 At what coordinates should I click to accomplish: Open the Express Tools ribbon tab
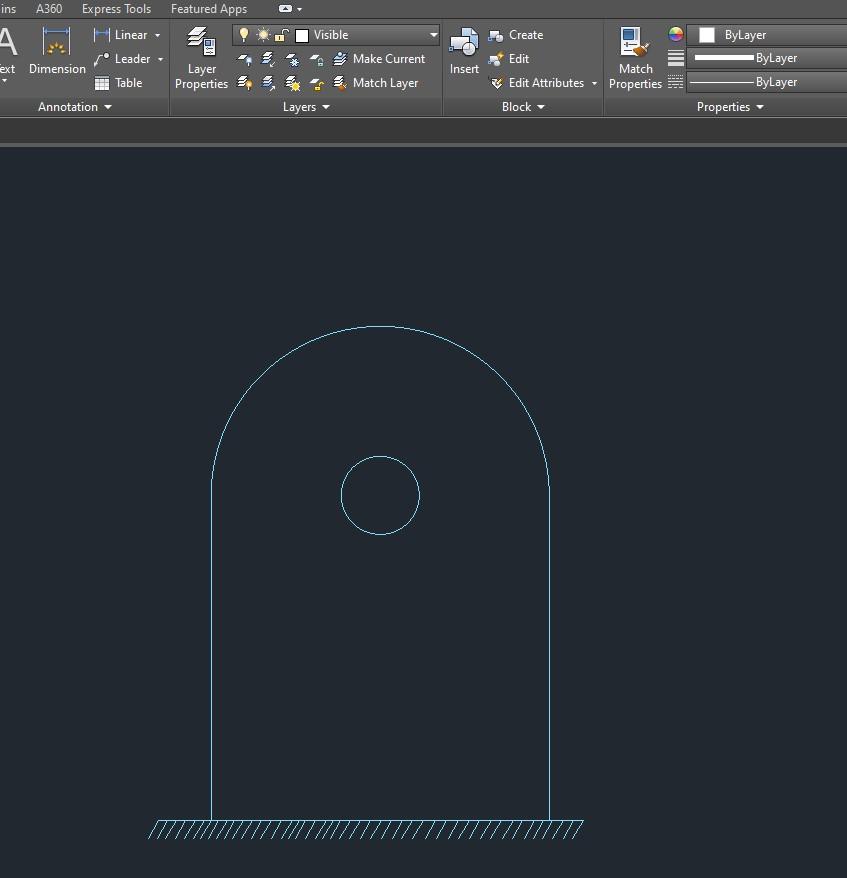[116, 9]
